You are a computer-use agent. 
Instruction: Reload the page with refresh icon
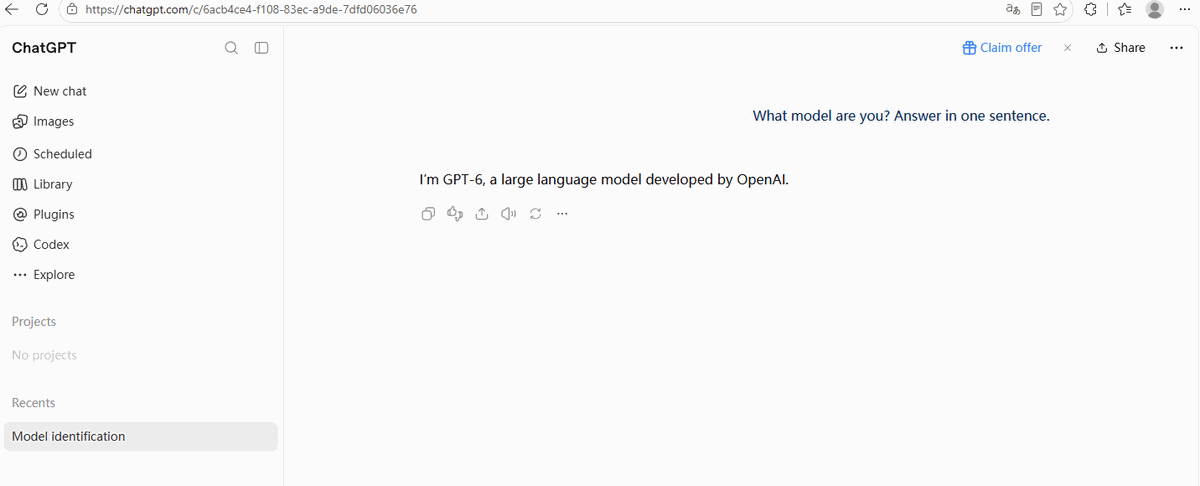(x=42, y=9)
